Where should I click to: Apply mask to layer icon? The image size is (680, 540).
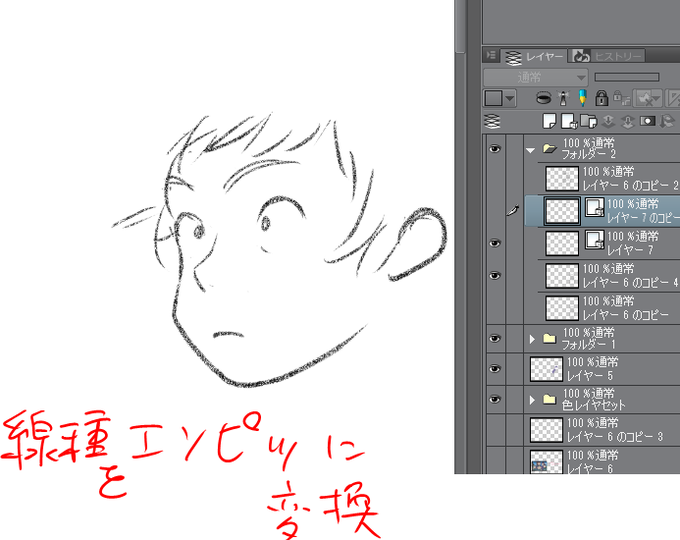(667, 121)
